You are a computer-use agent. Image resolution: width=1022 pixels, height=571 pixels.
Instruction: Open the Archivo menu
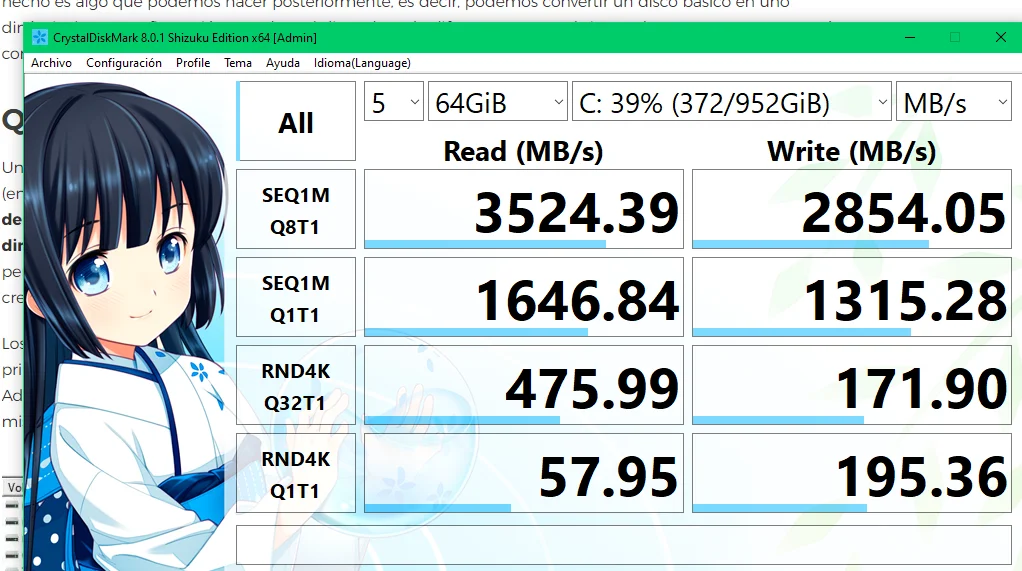[x=51, y=63]
